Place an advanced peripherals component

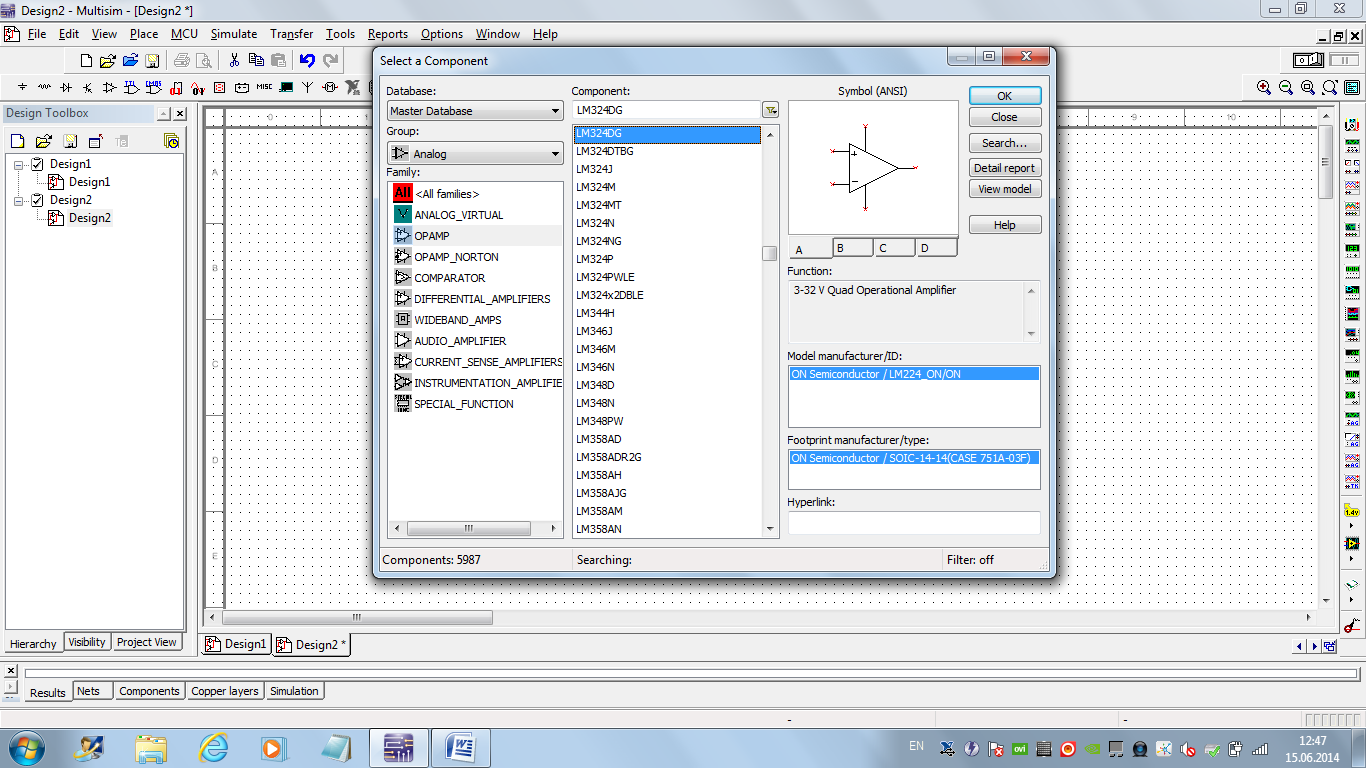(286, 88)
